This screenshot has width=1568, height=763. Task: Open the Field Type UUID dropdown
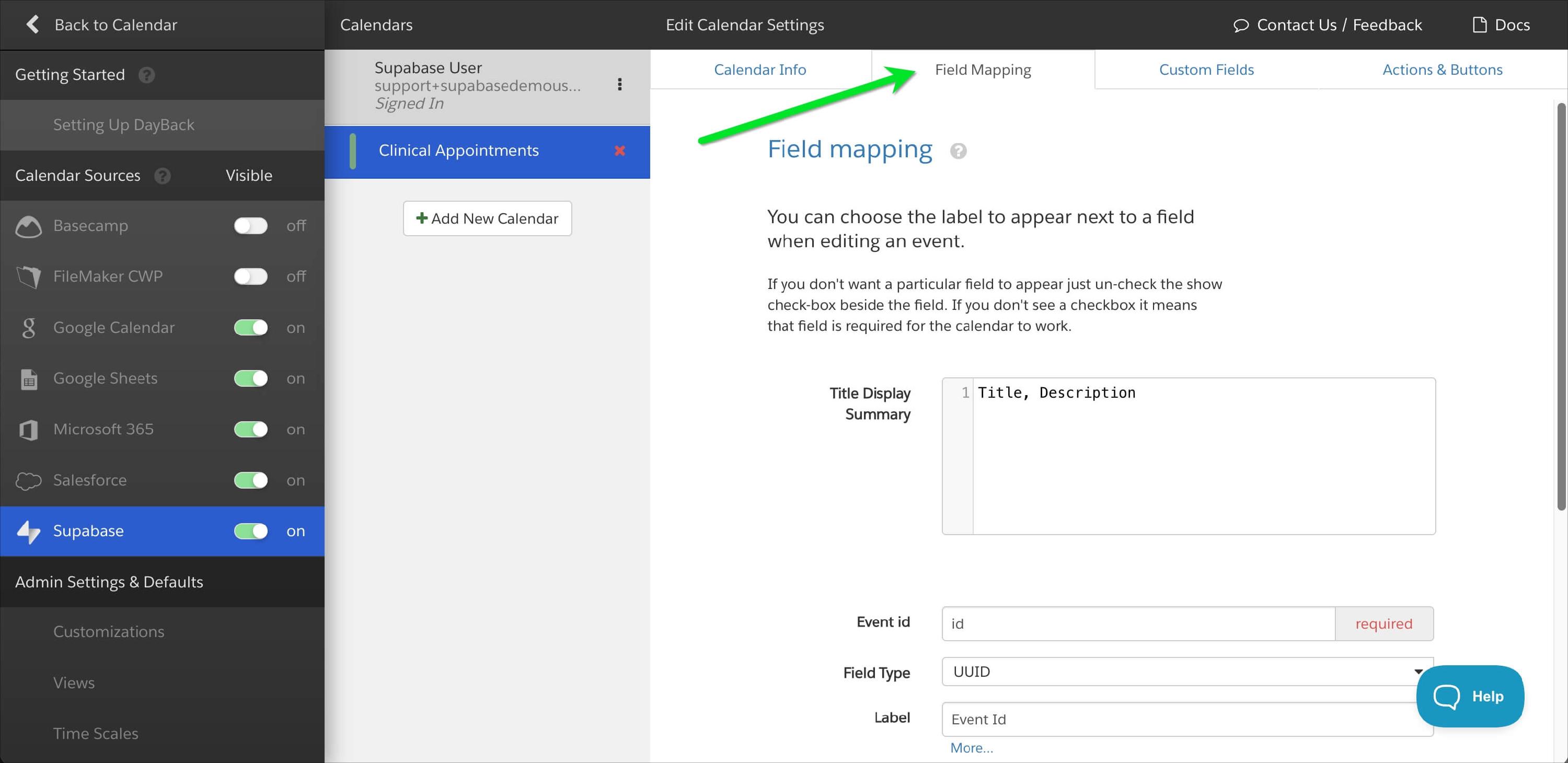click(1187, 672)
